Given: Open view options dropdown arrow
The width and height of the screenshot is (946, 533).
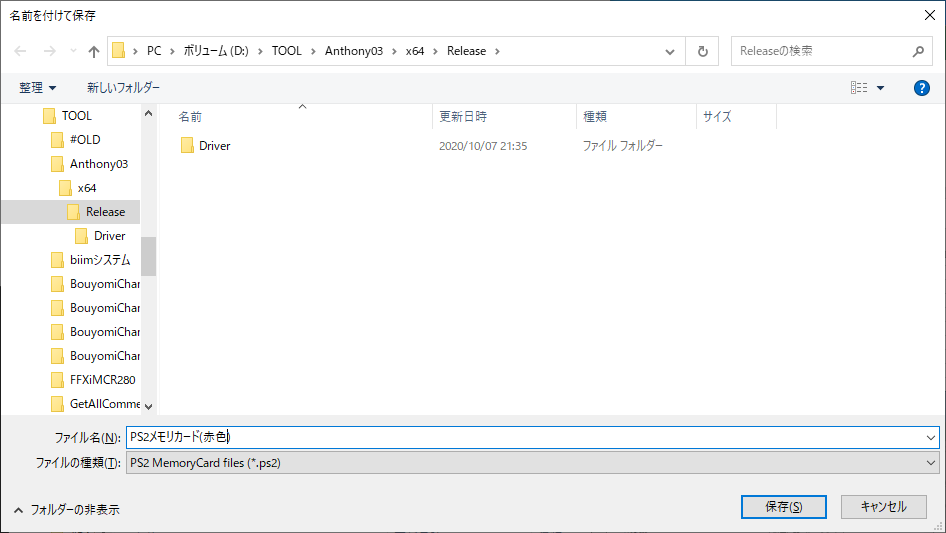Looking at the screenshot, I should pos(880,88).
